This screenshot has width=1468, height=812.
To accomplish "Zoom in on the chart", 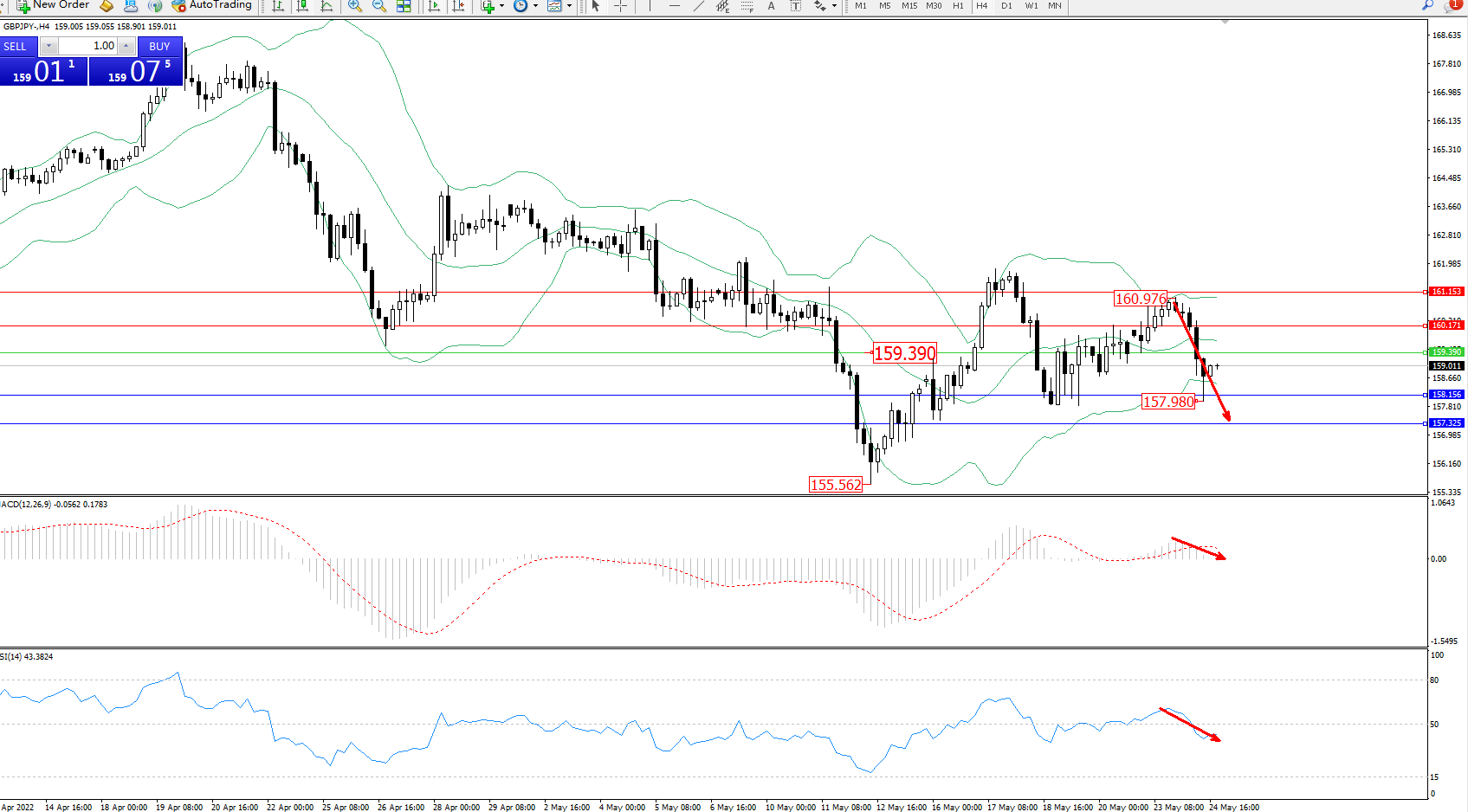I will click(x=355, y=6).
